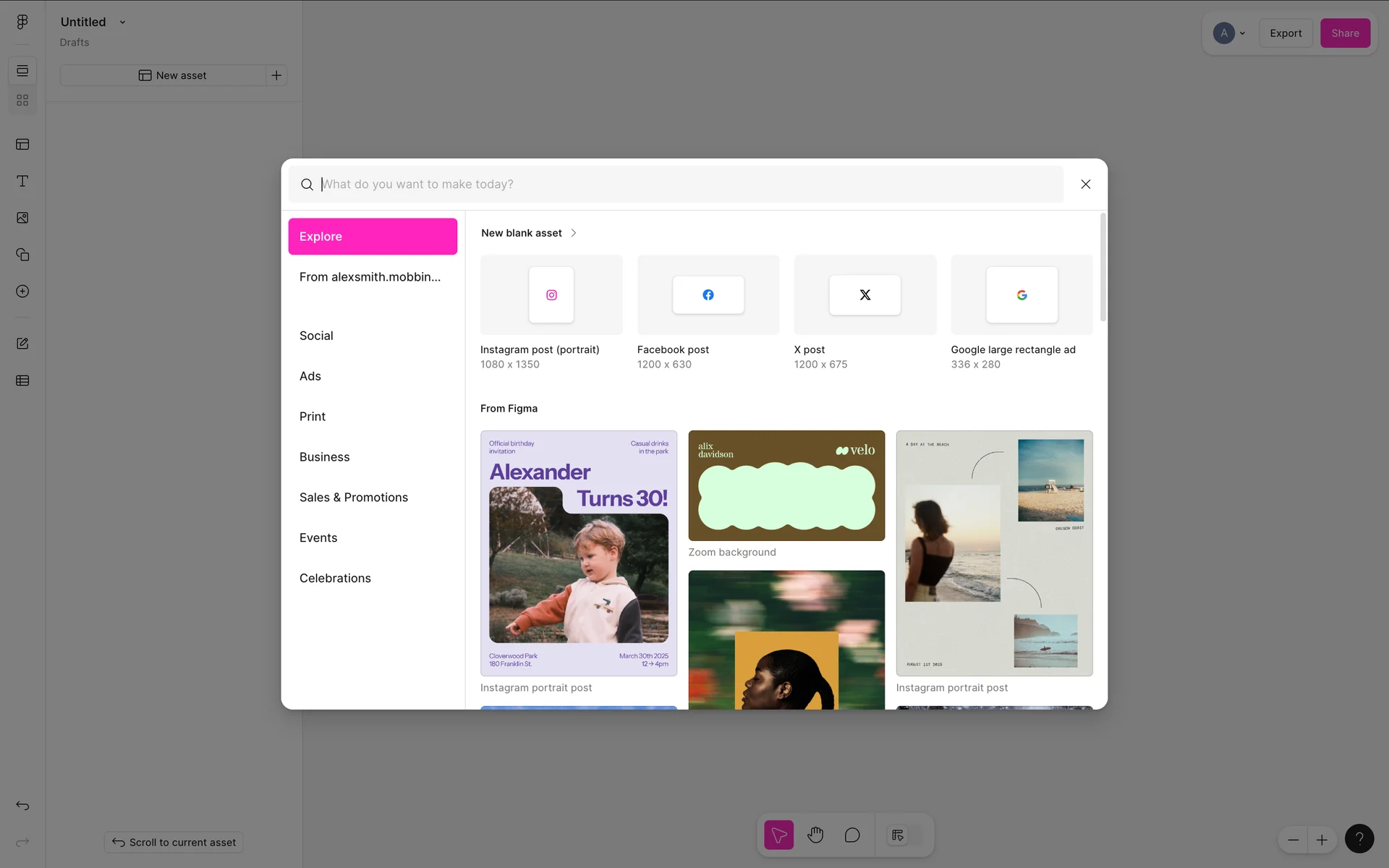
Task: Click the grid view icon in sidebar
Action: 22,100
